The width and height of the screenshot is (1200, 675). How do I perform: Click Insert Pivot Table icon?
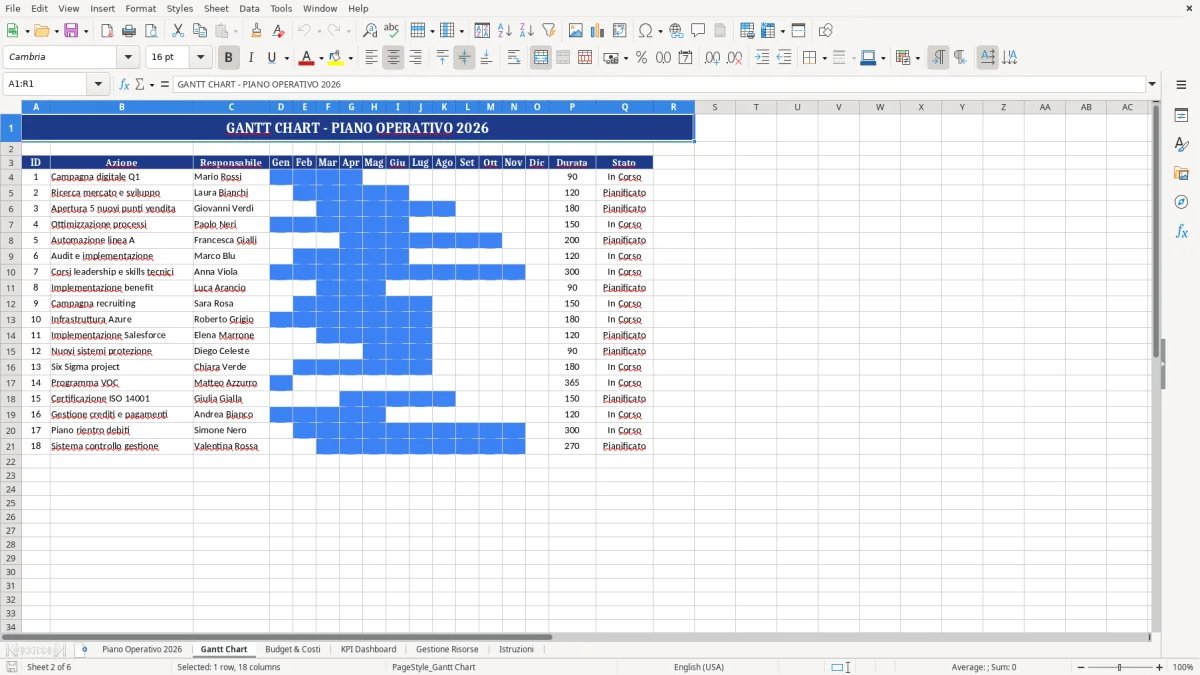click(x=620, y=31)
